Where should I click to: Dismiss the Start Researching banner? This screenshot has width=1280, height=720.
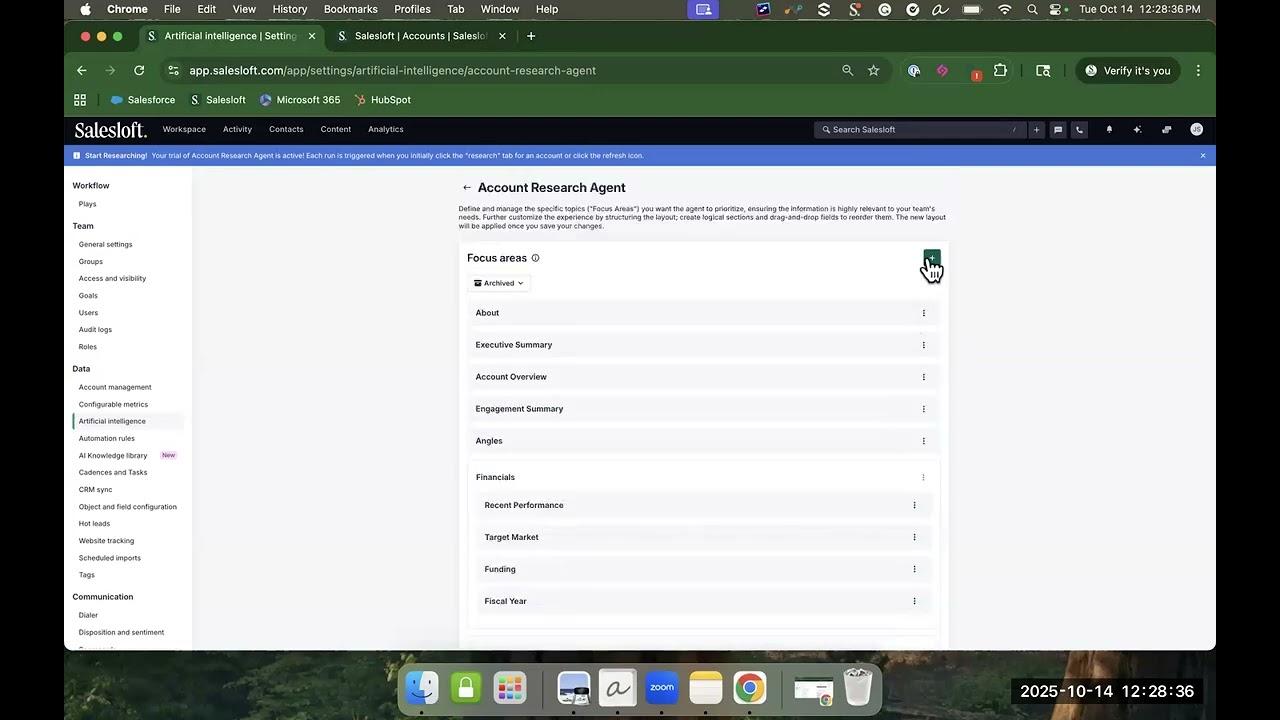1202,155
